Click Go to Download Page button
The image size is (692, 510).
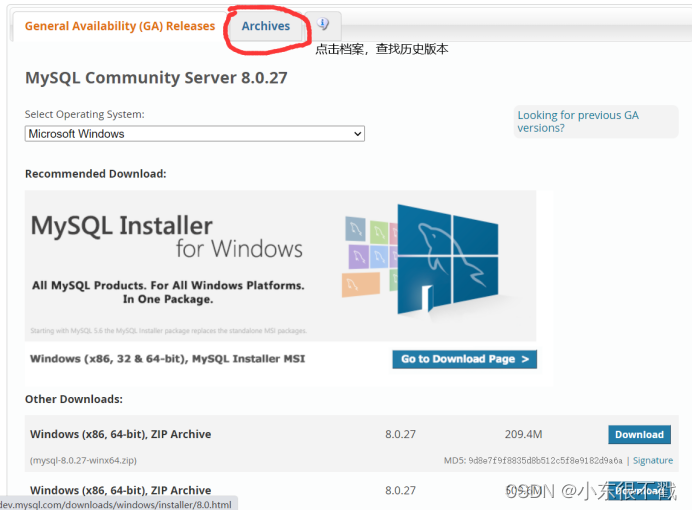click(x=465, y=359)
